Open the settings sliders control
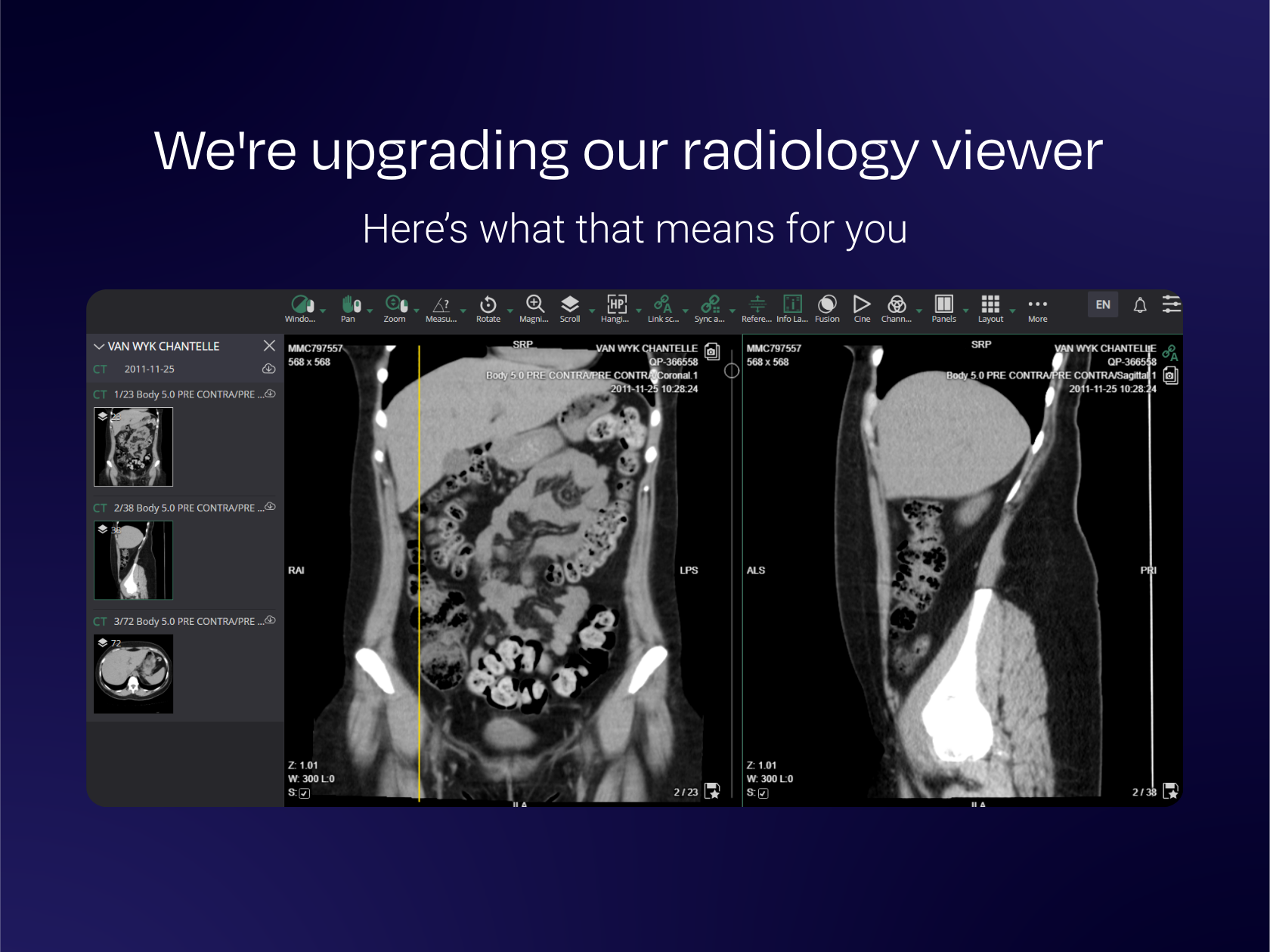 pos(1172,304)
